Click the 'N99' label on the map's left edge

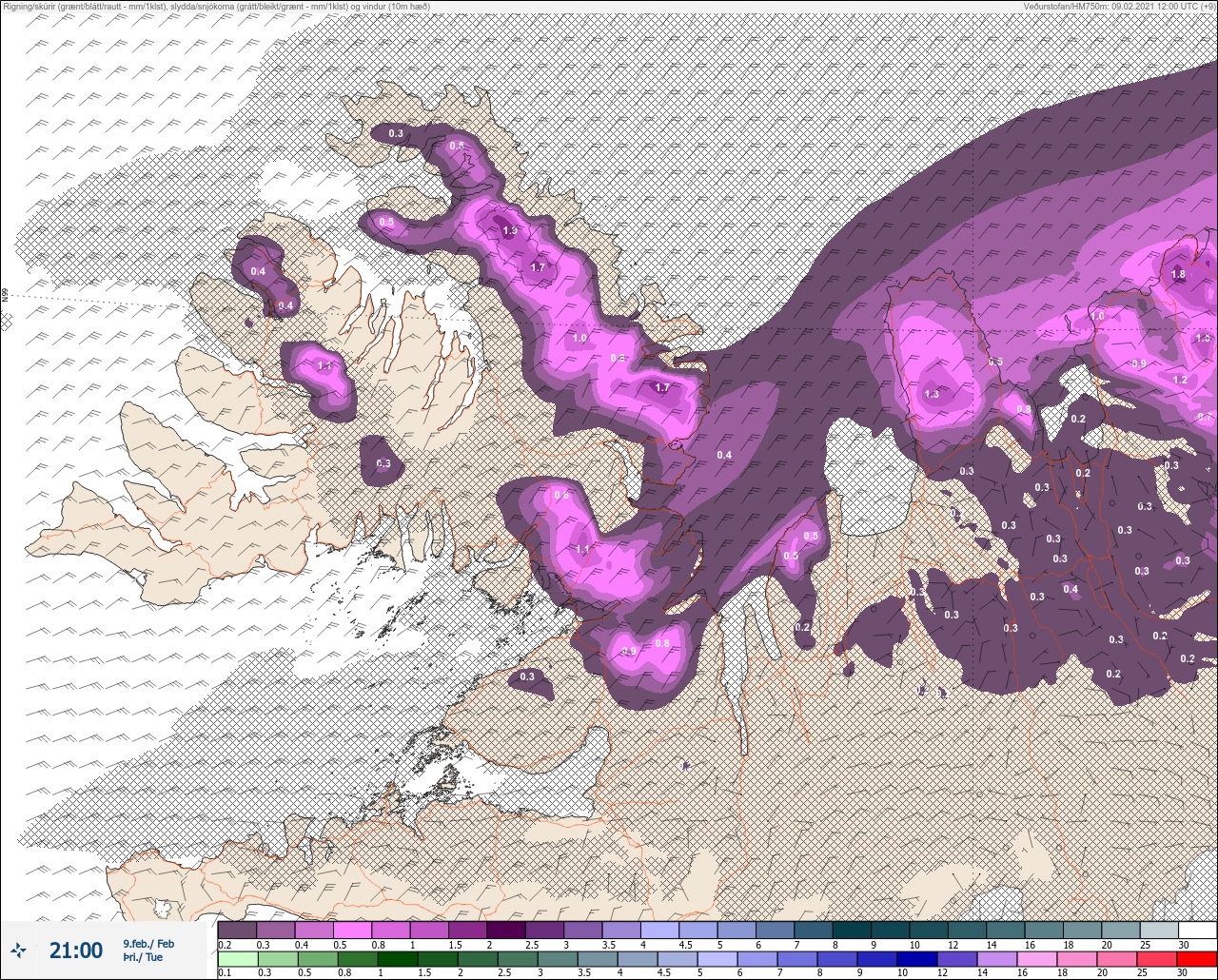[5, 296]
